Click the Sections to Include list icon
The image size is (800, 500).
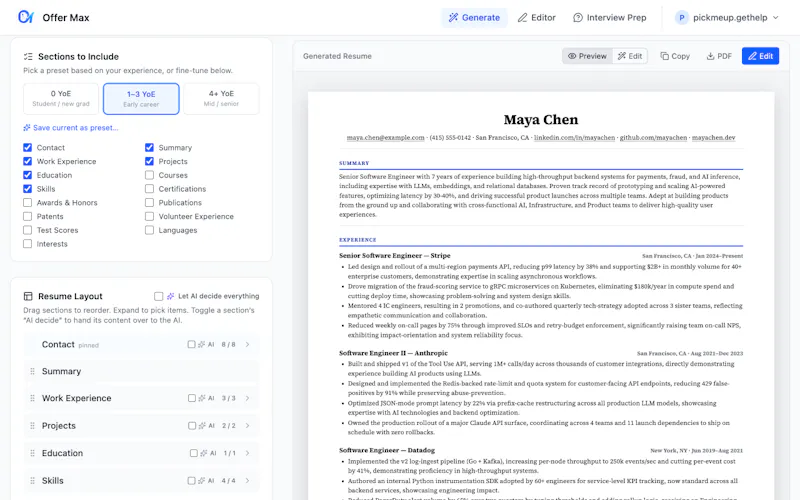tap(28, 57)
